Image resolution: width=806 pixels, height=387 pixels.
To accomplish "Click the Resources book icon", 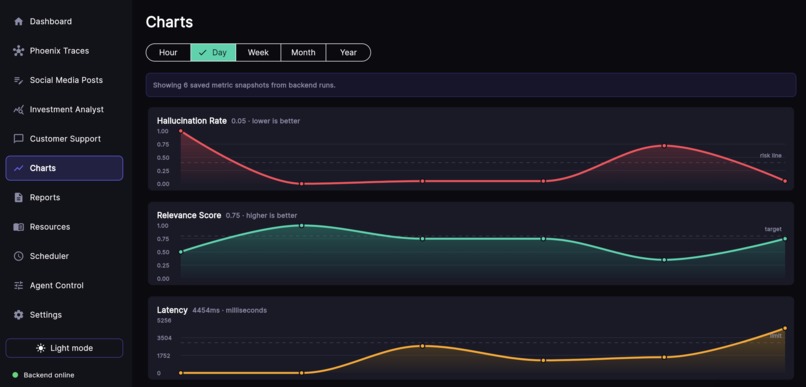I will tap(19, 227).
